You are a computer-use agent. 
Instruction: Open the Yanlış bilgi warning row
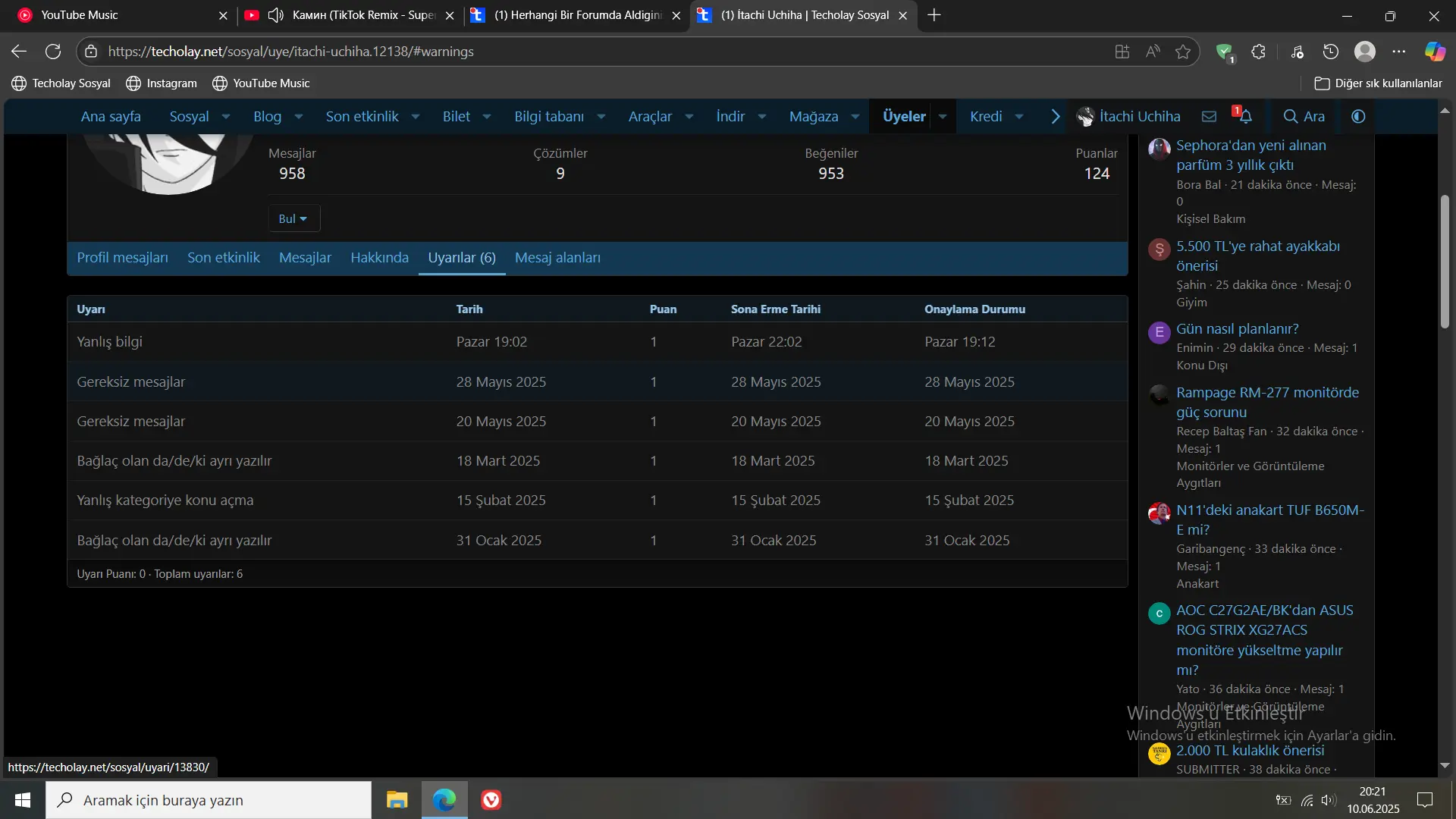pyautogui.click(x=597, y=342)
